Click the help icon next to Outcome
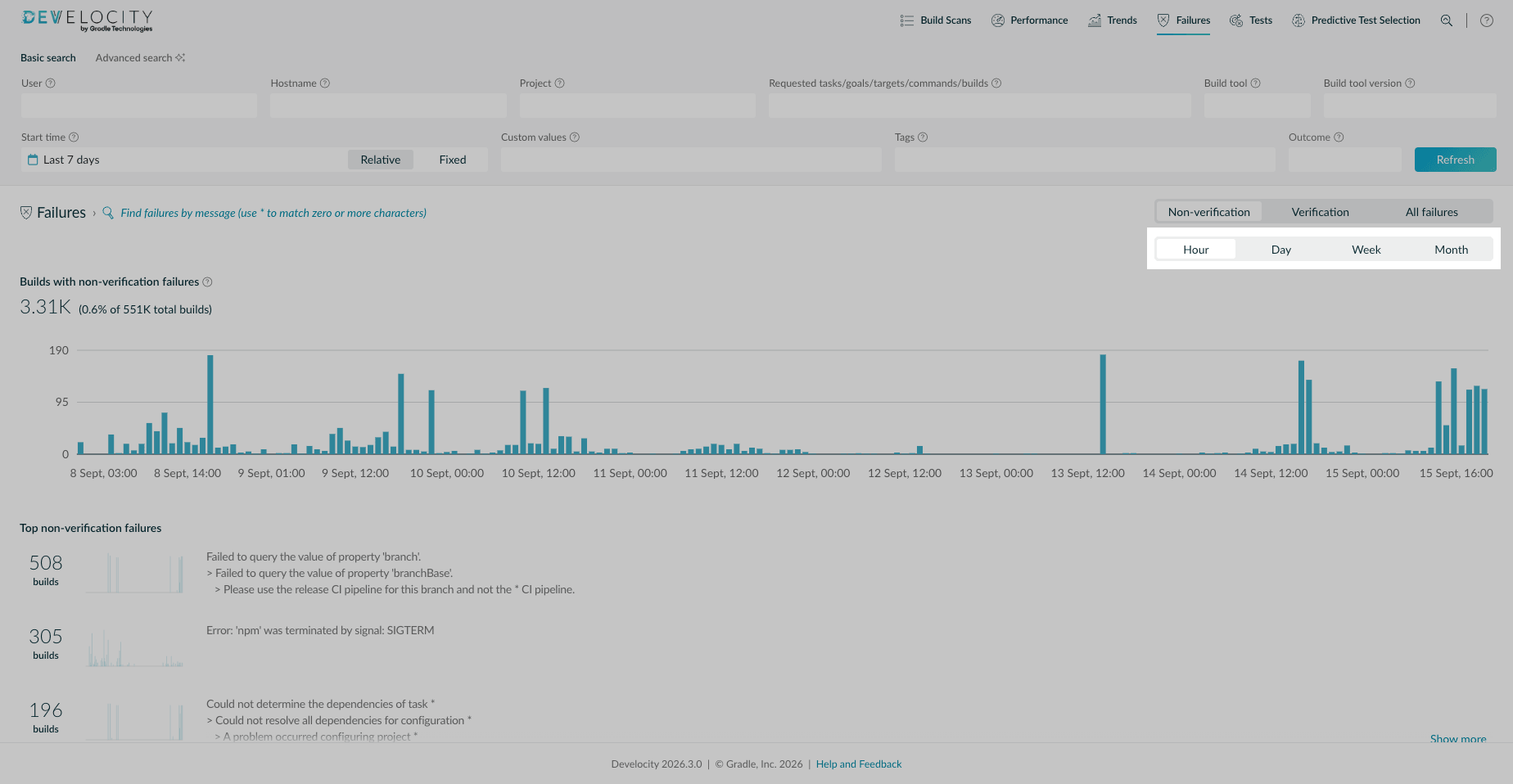 [x=1339, y=137]
